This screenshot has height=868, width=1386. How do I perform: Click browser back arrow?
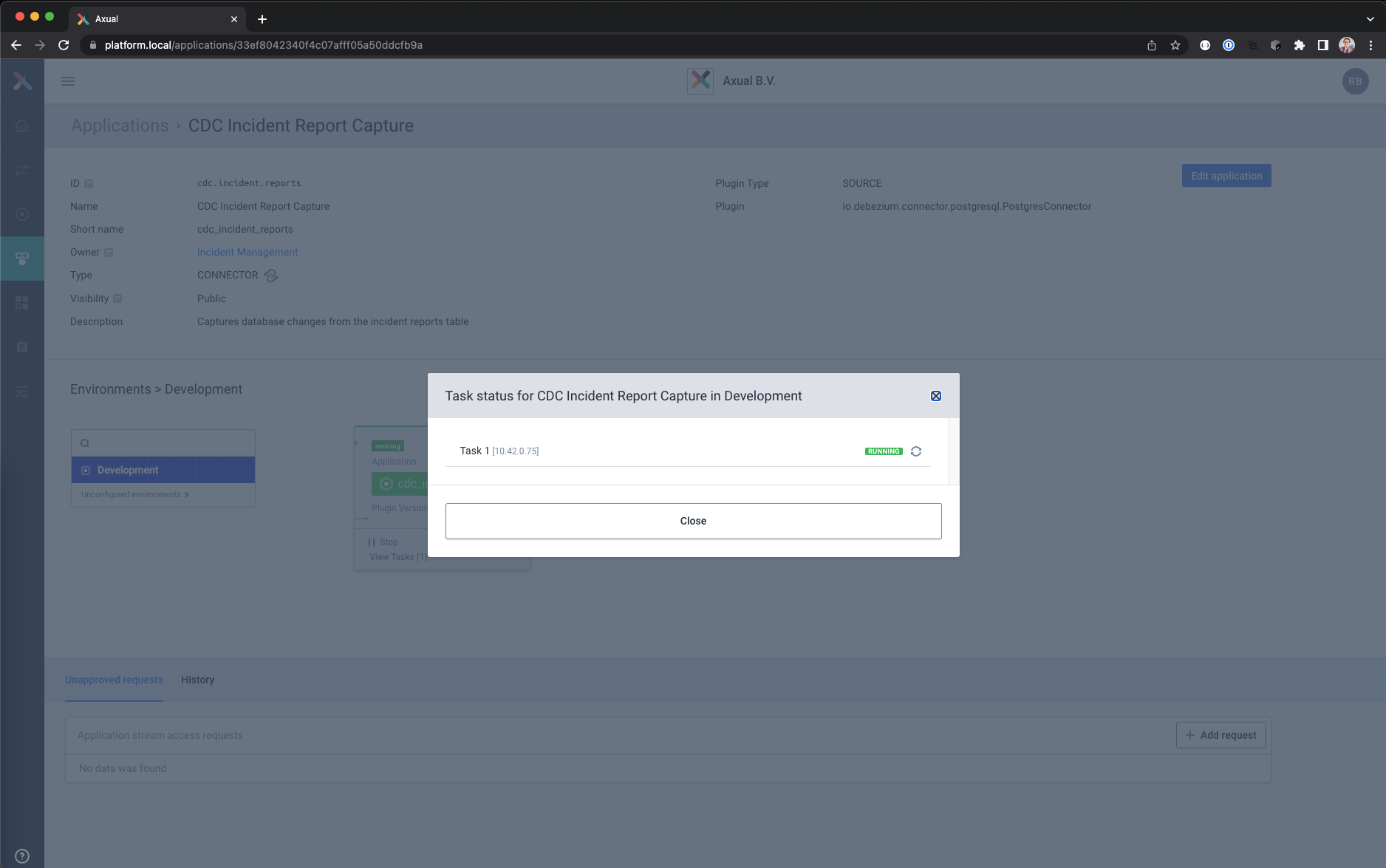[16, 45]
